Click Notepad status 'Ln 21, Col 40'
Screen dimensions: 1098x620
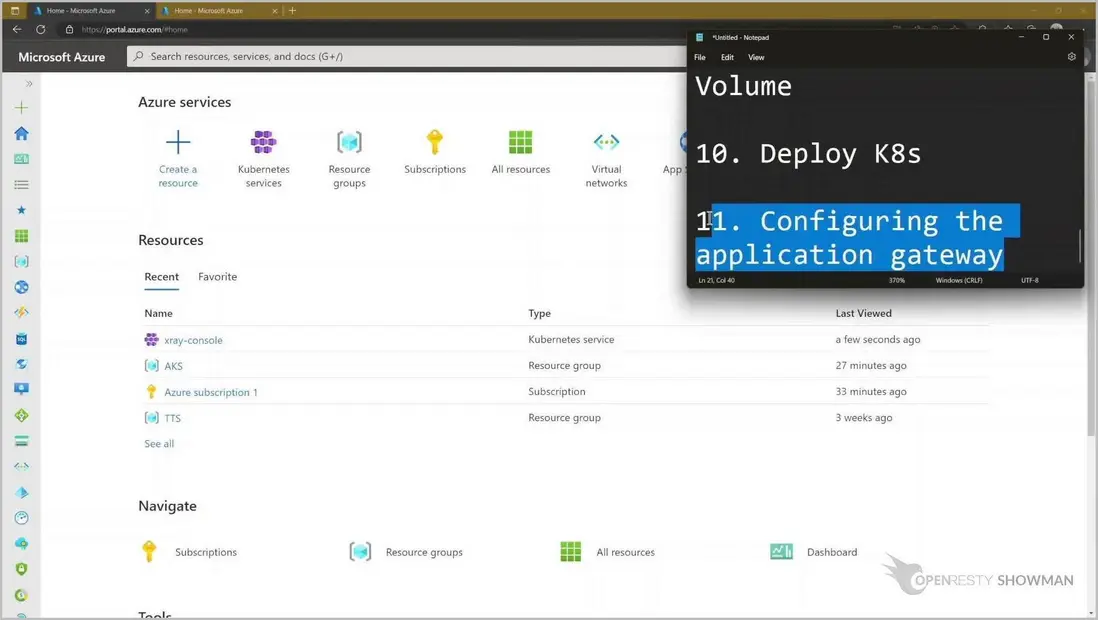[x=716, y=280]
